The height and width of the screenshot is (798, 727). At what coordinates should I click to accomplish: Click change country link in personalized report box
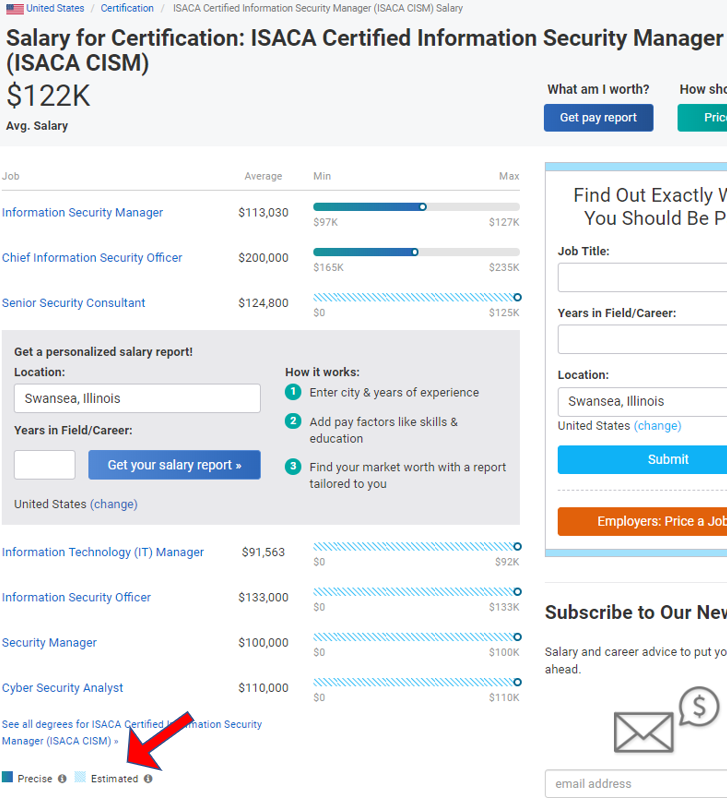tap(114, 504)
